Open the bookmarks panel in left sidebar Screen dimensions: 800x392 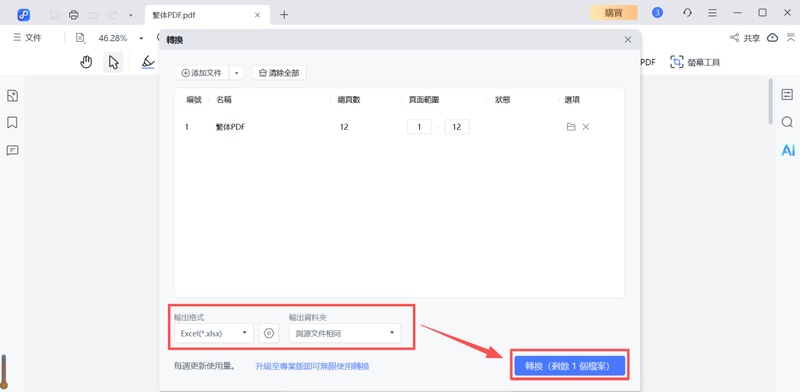tap(12, 122)
